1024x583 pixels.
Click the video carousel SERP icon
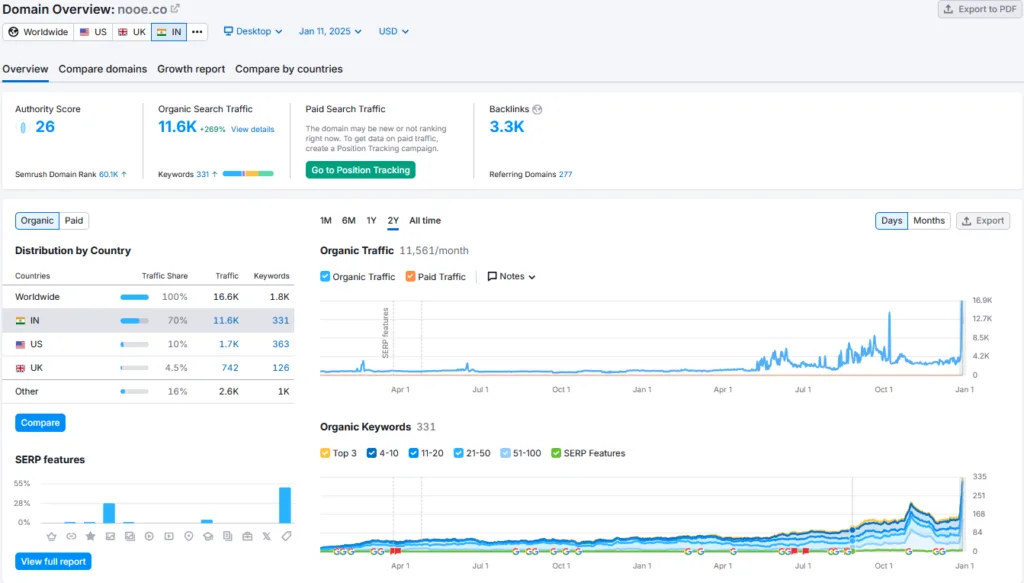(x=169, y=536)
